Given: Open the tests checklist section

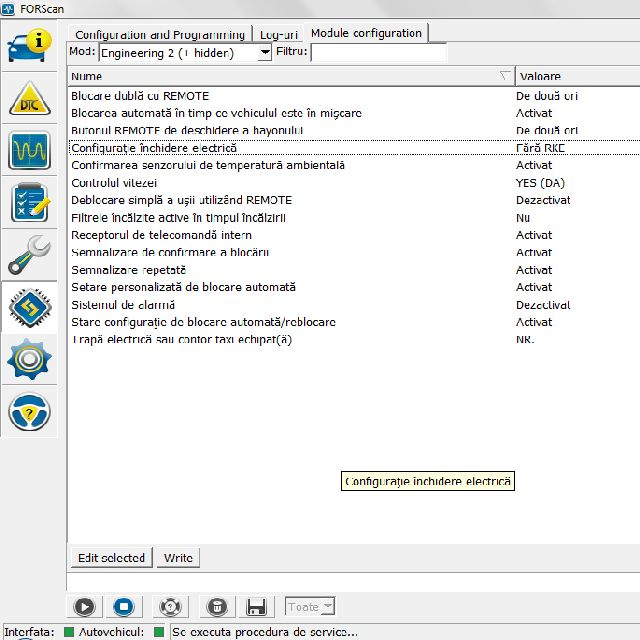Looking at the screenshot, I should click(x=29, y=202).
